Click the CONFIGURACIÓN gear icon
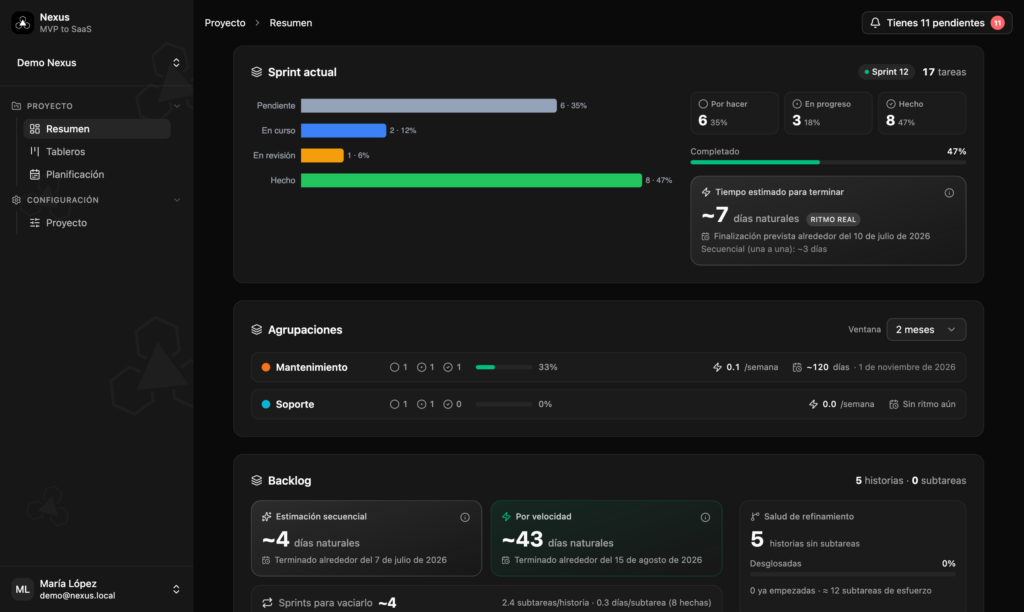The image size is (1024, 612). [x=16, y=200]
